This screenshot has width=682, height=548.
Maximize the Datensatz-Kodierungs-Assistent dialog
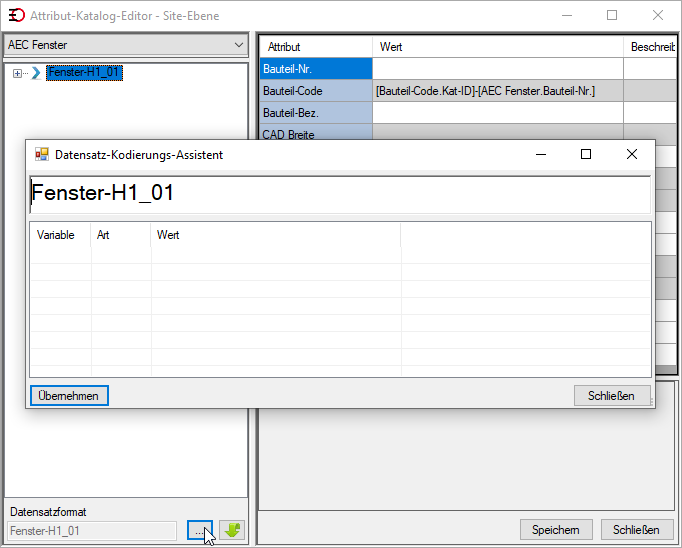(586, 154)
